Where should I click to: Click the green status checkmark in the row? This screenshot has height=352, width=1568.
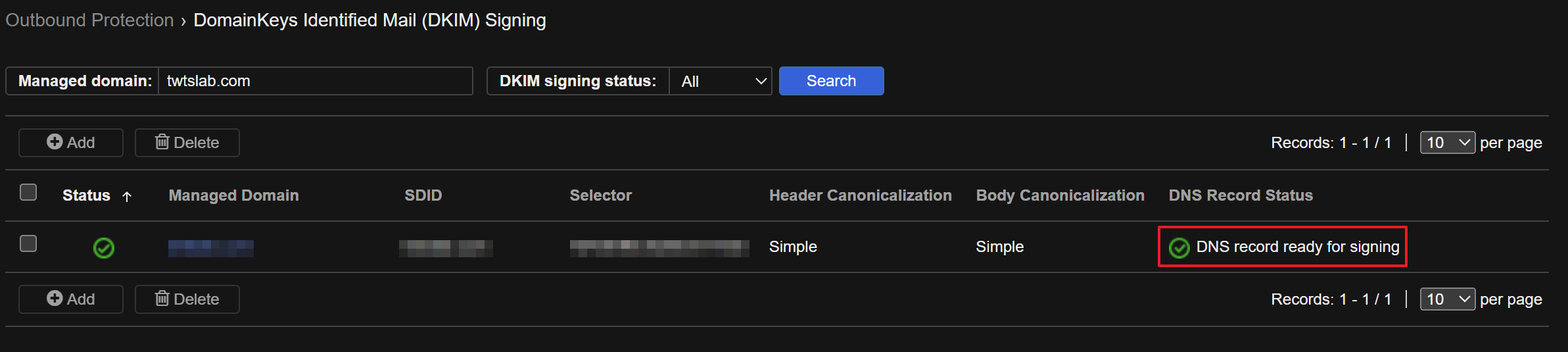pos(104,248)
